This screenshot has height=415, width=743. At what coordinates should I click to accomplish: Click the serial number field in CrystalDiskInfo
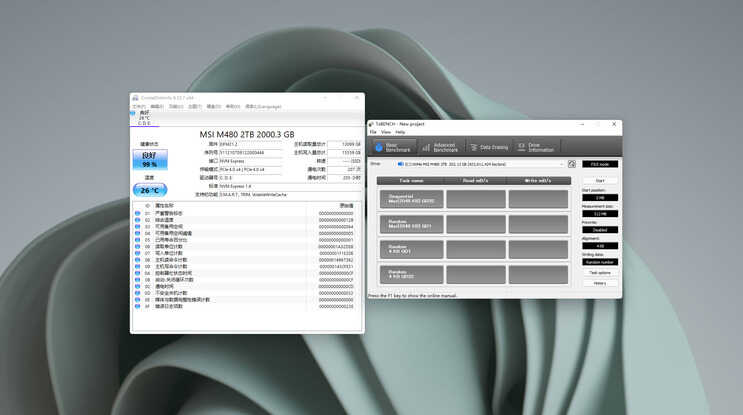click(251, 153)
